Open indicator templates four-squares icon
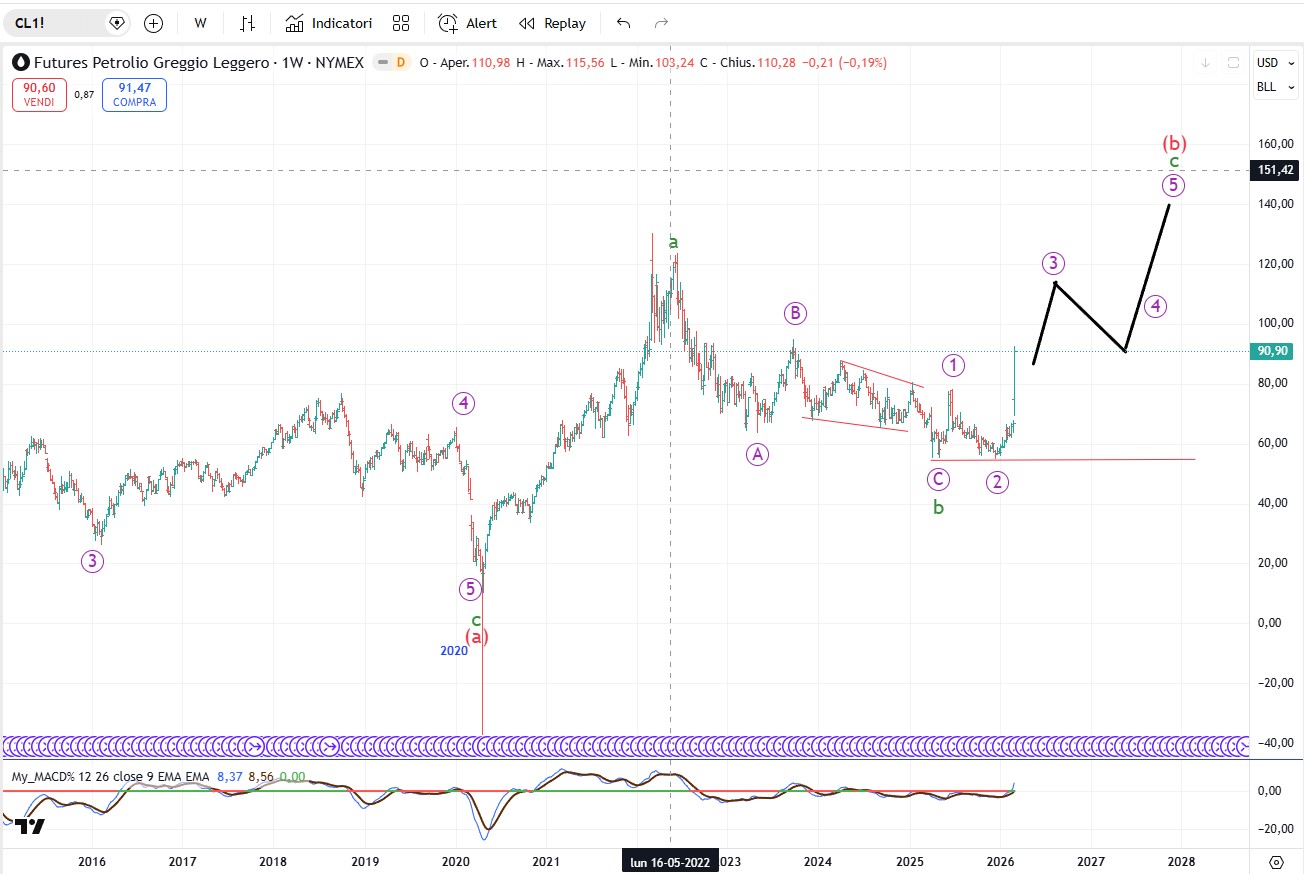Image resolution: width=1304 pixels, height=874 pixels. [x=401, y=23]
